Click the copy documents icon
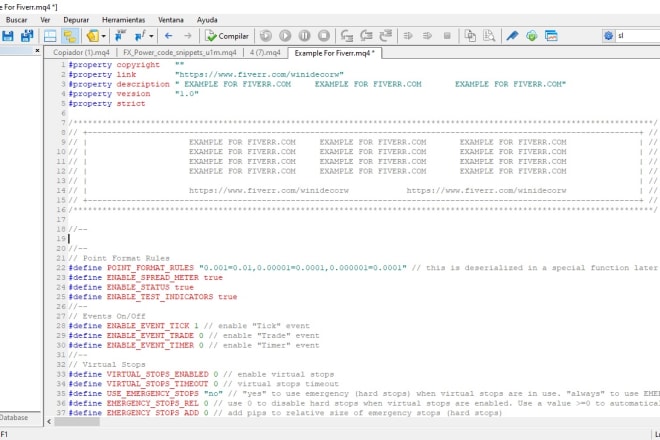660x440 pixels. point(470,36)
